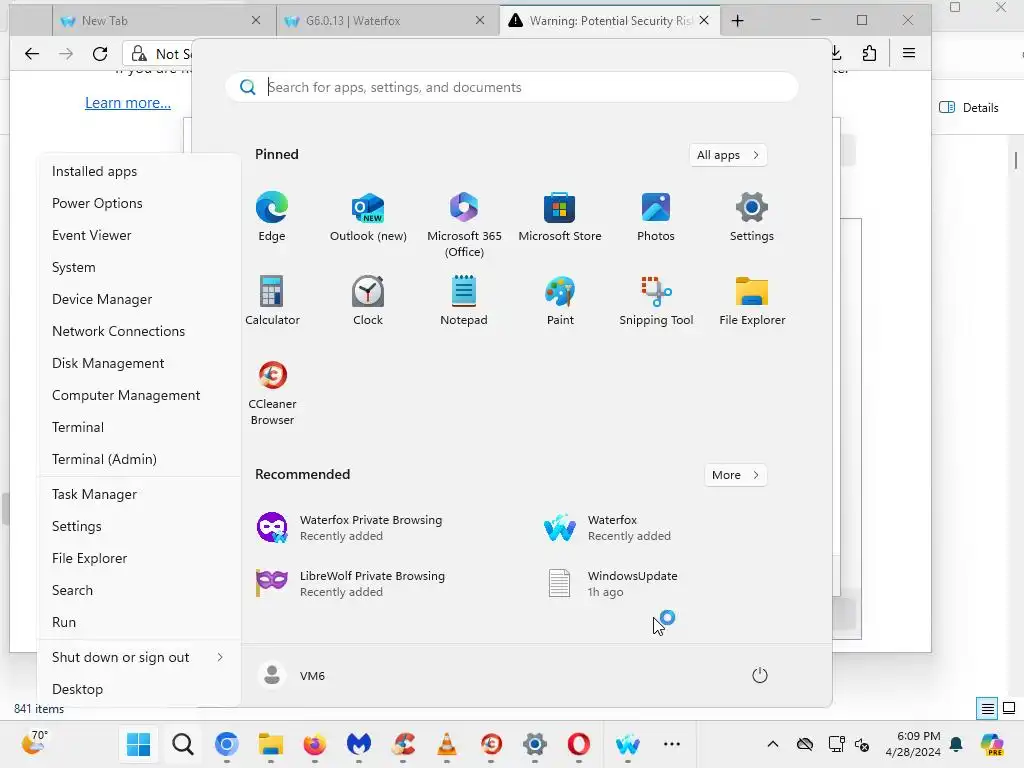Launch the Paint app
Image resolution: width=1024 pixels, height=768 pixels.
560,300
